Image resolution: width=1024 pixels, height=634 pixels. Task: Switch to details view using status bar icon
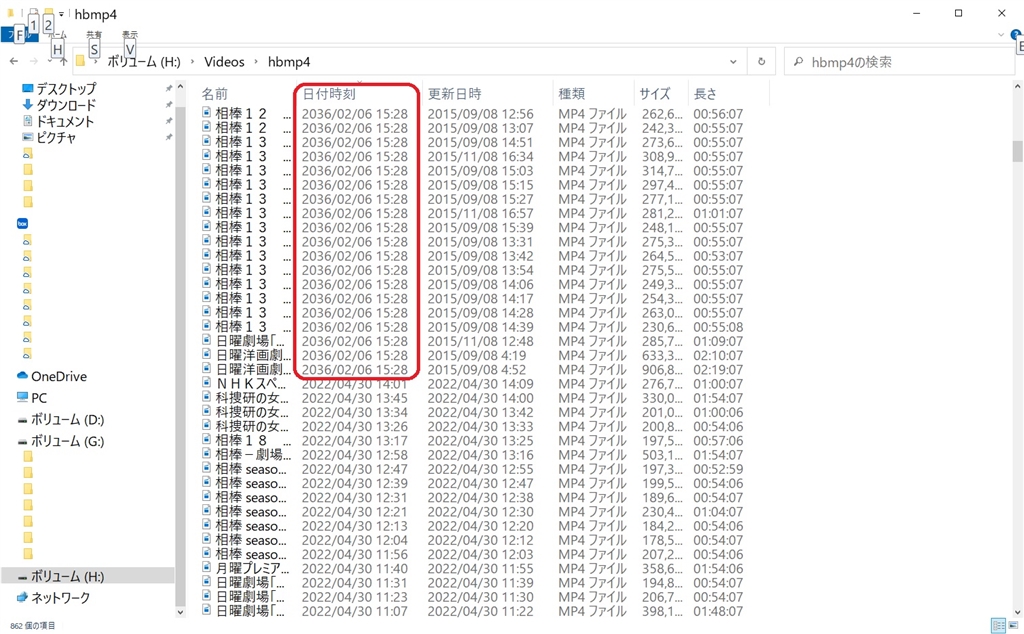(x=998, y=625)
